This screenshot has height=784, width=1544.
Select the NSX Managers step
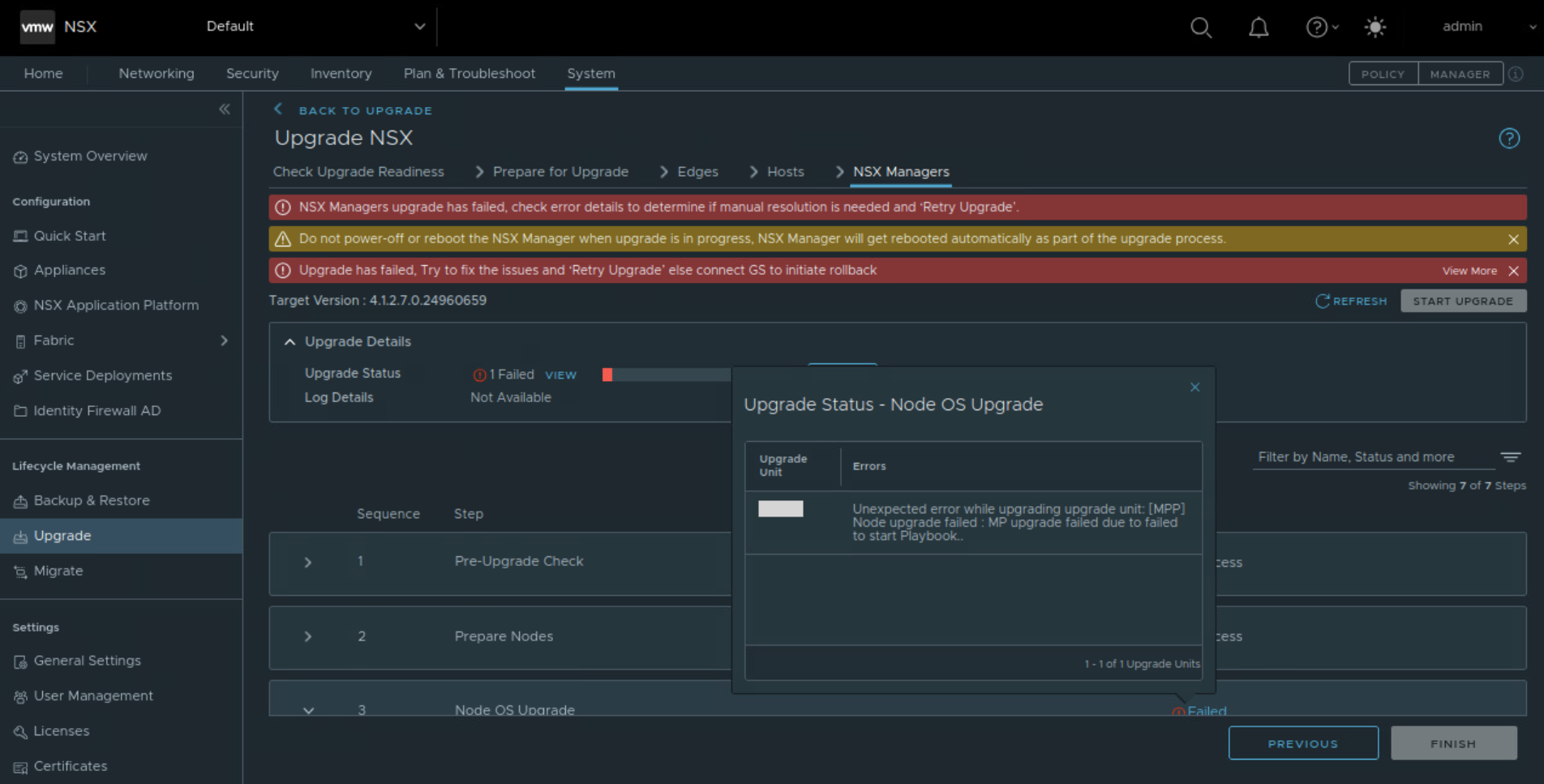901,172
